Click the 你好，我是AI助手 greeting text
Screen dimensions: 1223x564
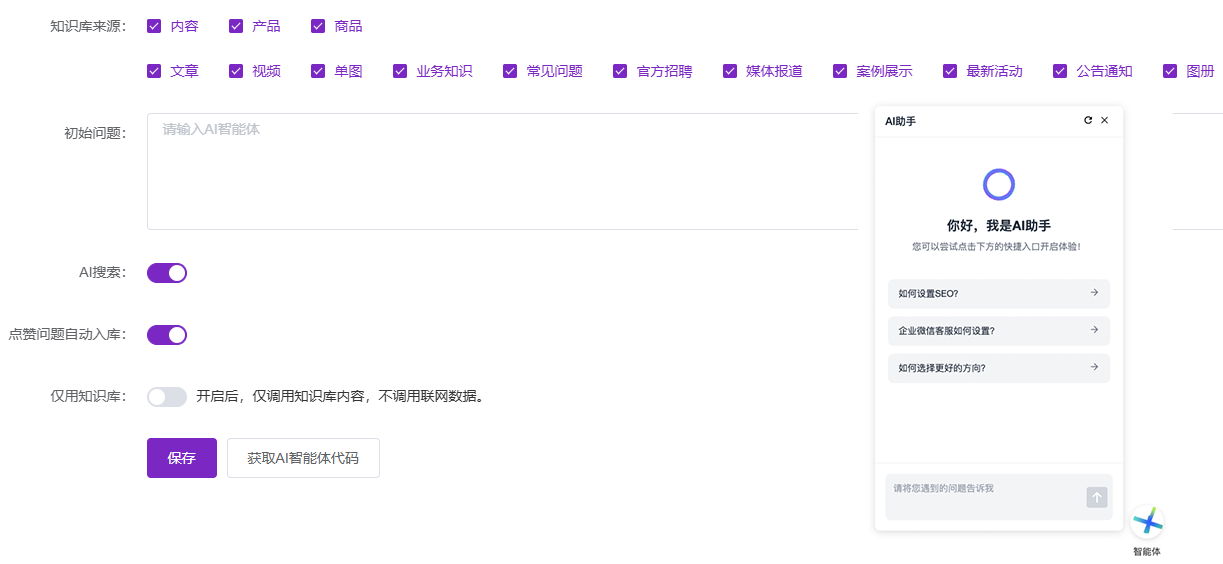click(999, 226)
